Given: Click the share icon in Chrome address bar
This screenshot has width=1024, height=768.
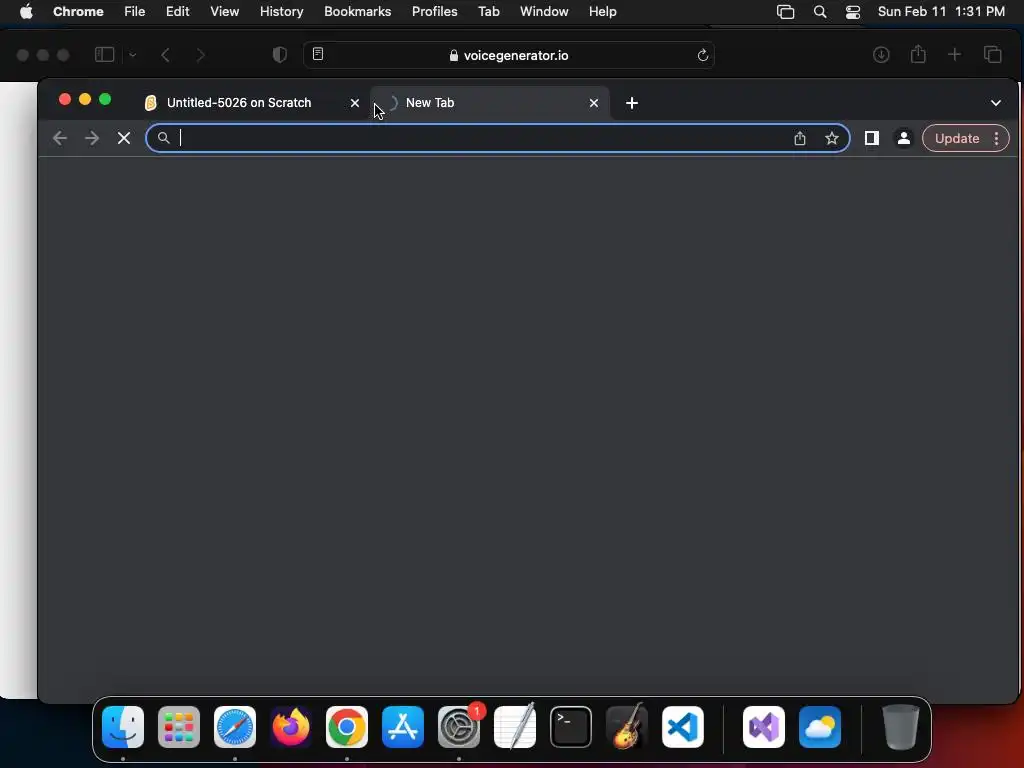Looking at the screenshot, I should point(799,138).
